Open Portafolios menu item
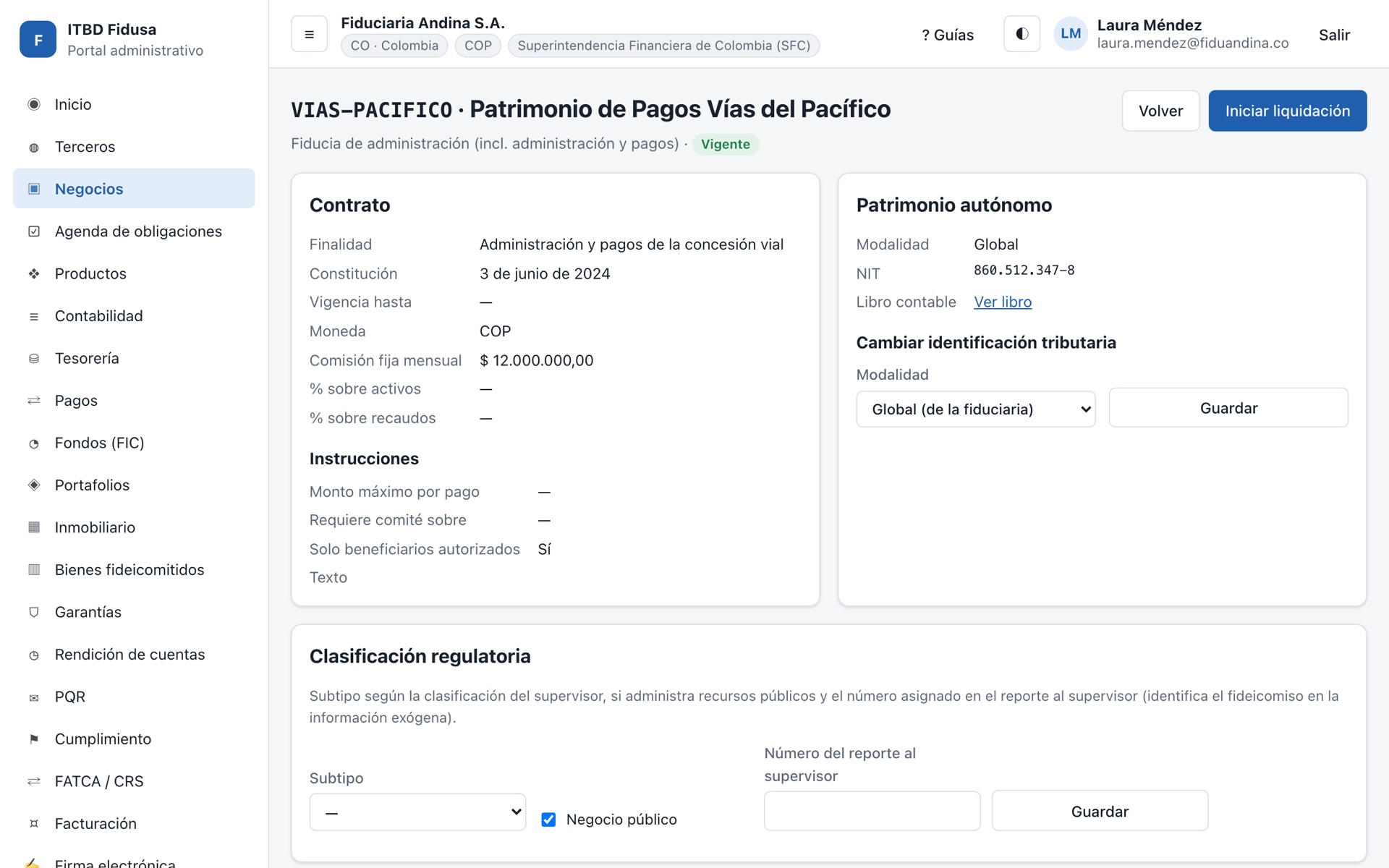1389x868 pixels. tap(134, 485)
